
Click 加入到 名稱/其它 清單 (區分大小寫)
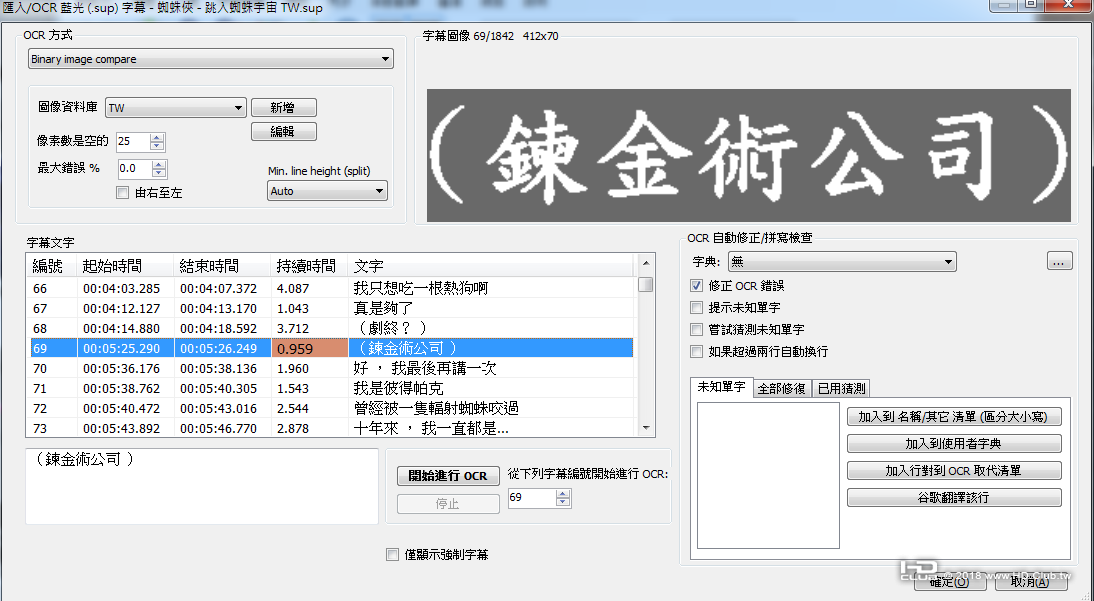954,417
